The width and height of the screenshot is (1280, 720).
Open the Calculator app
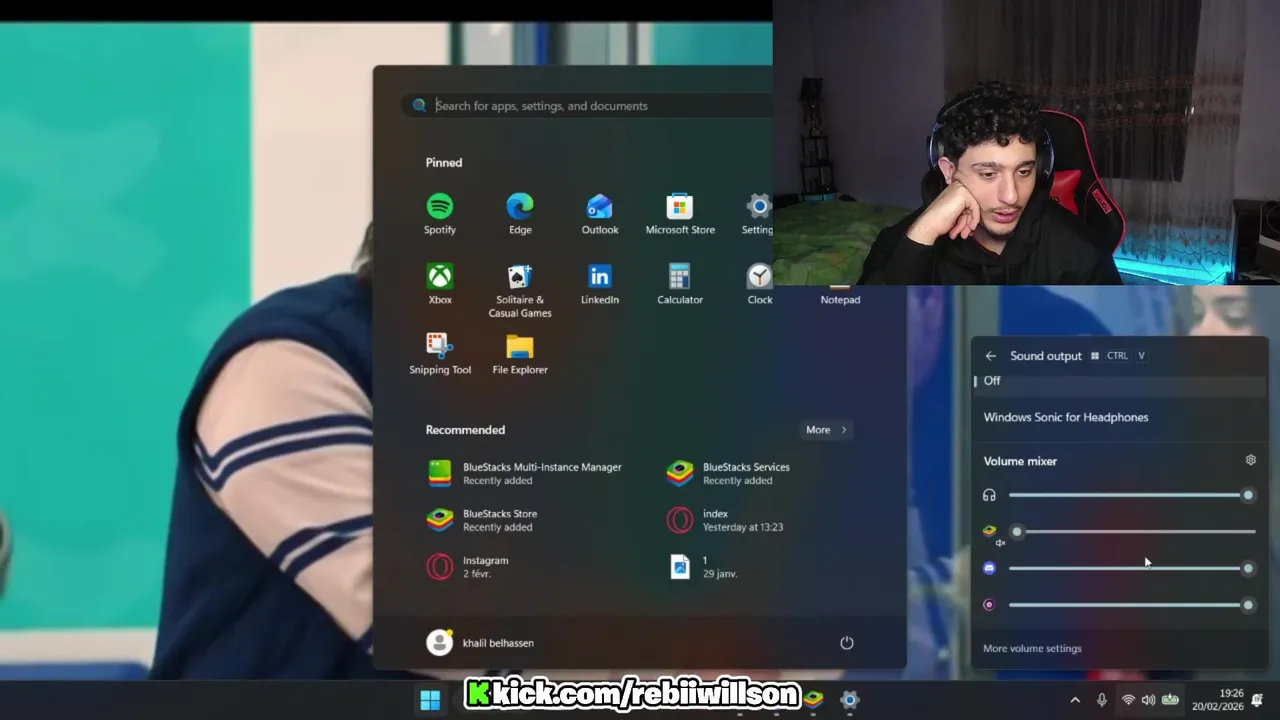[x=680, y=284]
